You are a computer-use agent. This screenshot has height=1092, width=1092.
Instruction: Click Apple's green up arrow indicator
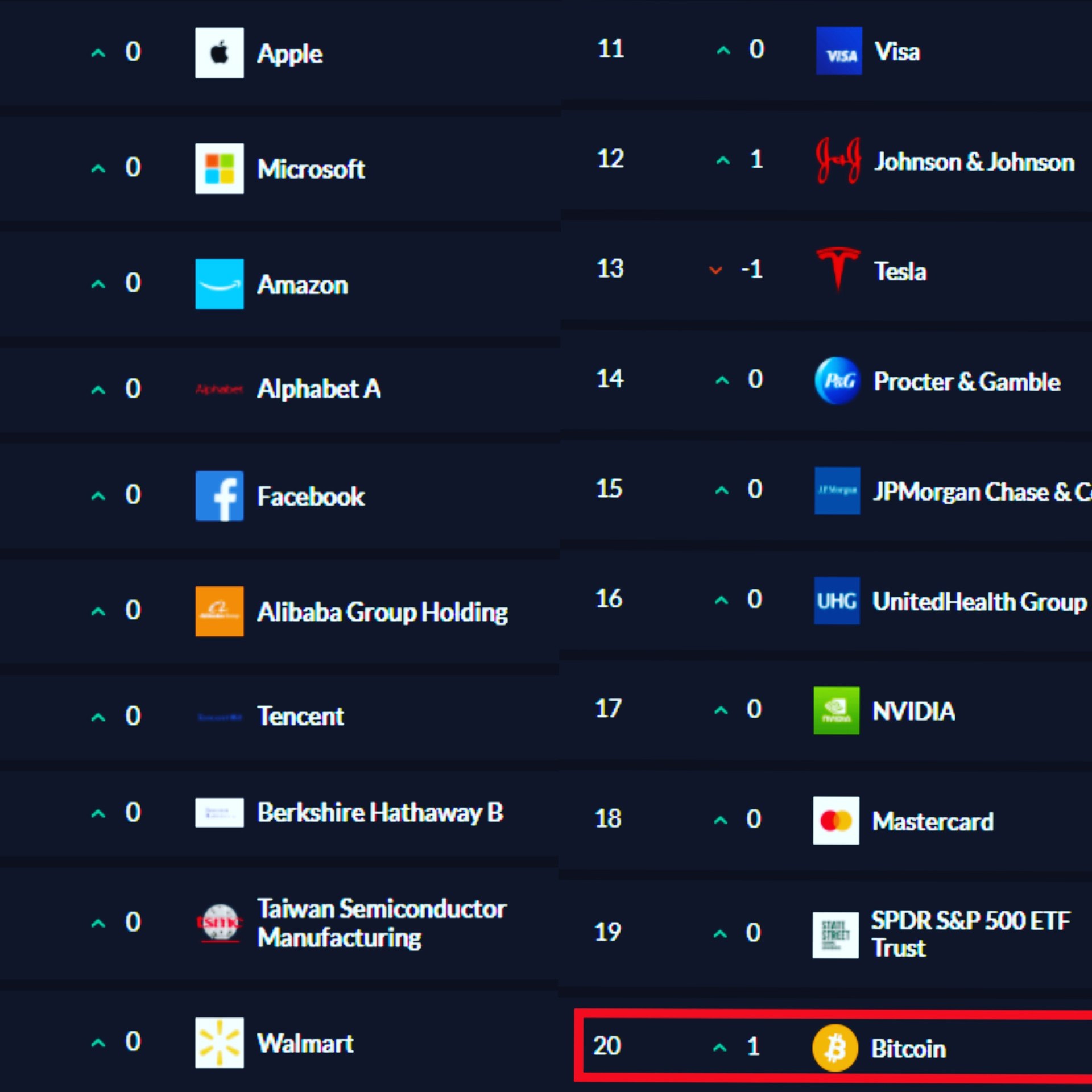click(98, 53)
